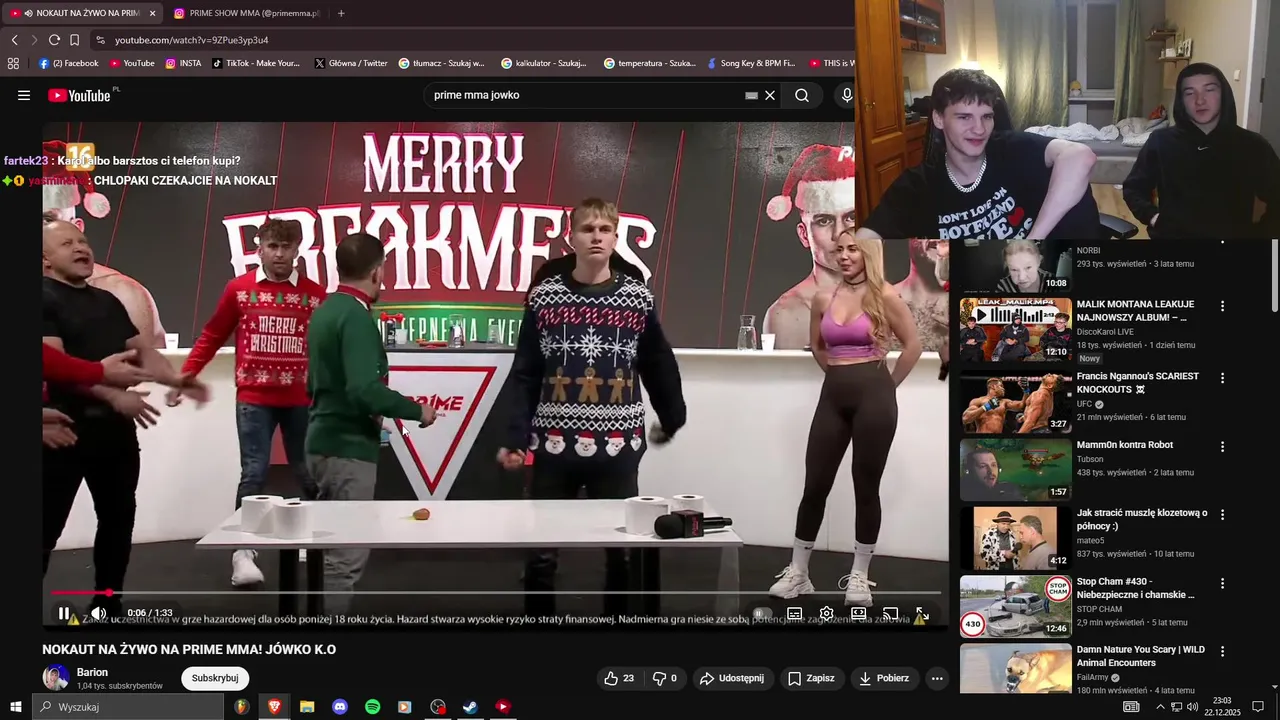Start voice search with microphone icon

(846, 95)
